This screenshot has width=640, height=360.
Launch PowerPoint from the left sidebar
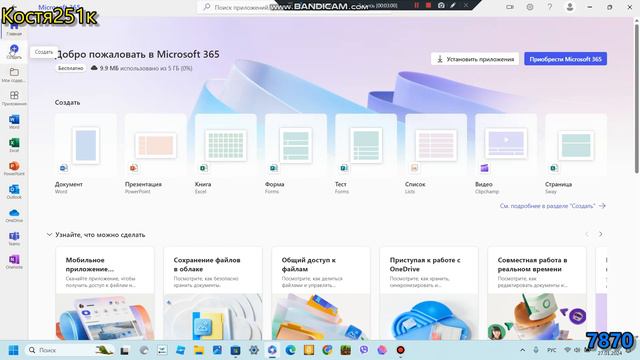pos(14,168)
